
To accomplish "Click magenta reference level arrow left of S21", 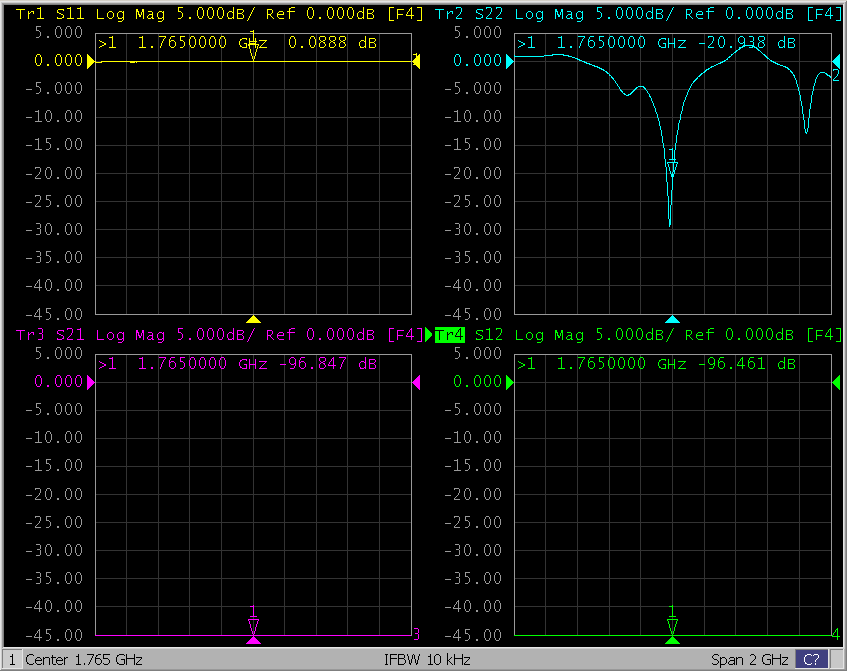I will [x=90, y=382].
